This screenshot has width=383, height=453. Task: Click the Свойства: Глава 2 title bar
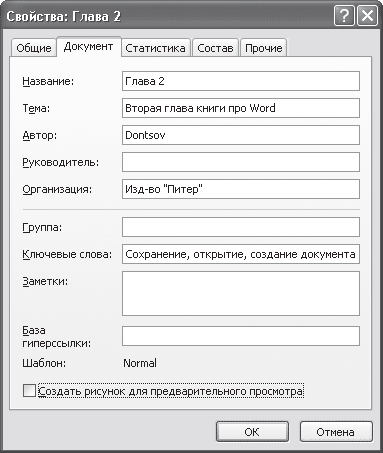click(x=167, y=16)
